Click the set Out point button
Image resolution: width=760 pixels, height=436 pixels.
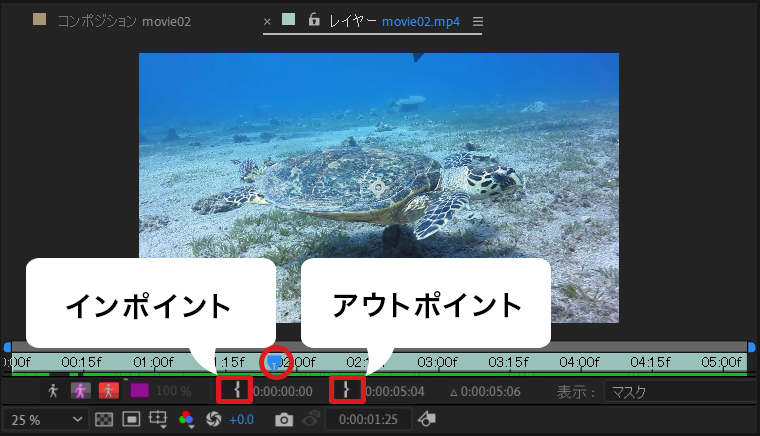(x=346, y=390)
